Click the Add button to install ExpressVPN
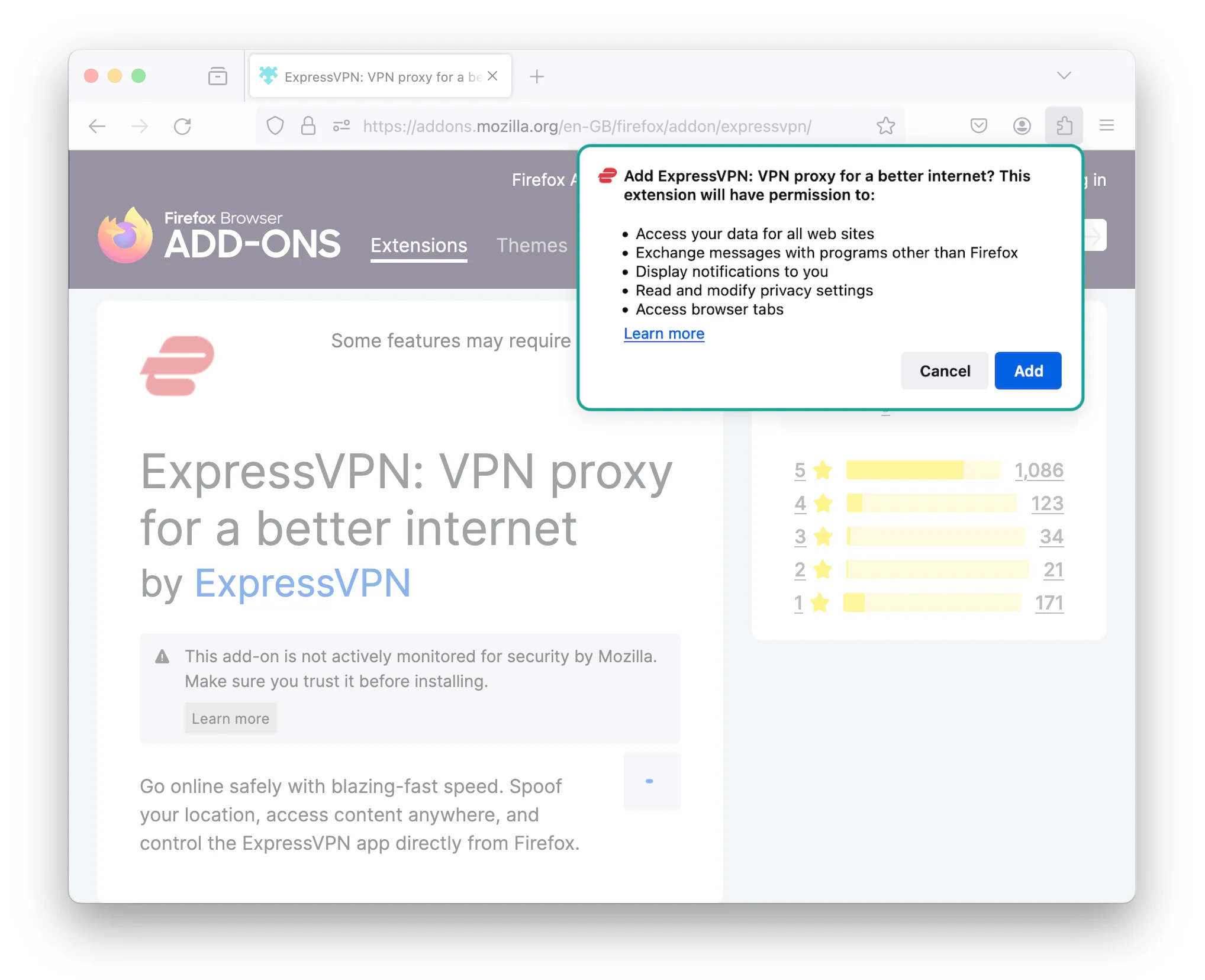1205x980 pixels. (x=1028, y=370)
